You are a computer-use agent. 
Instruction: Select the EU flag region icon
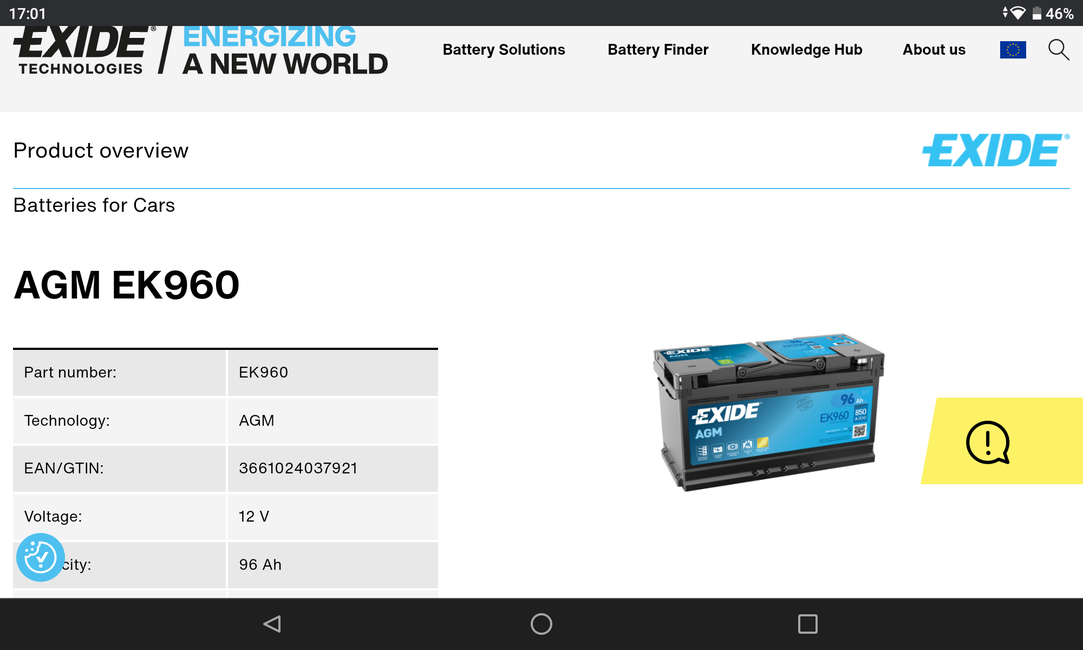(1013, 50)
